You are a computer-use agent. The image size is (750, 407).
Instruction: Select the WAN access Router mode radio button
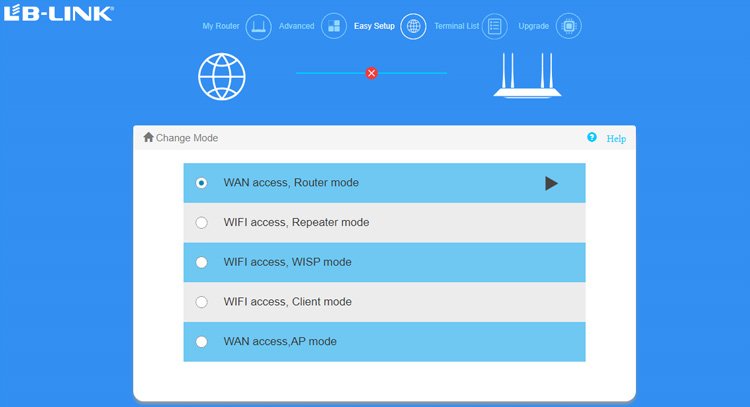pos(201,183)
